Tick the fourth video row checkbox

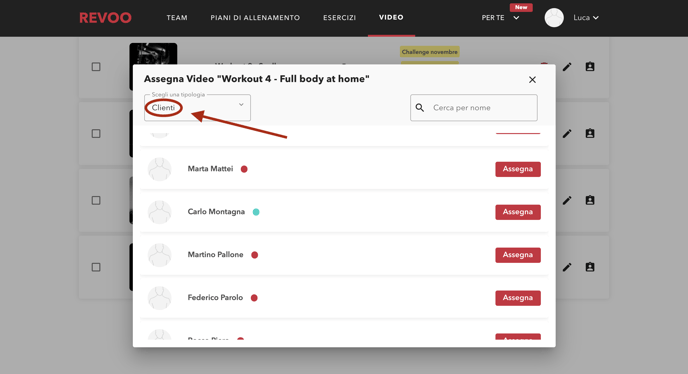pyautogui.click(x=96, y=267)
